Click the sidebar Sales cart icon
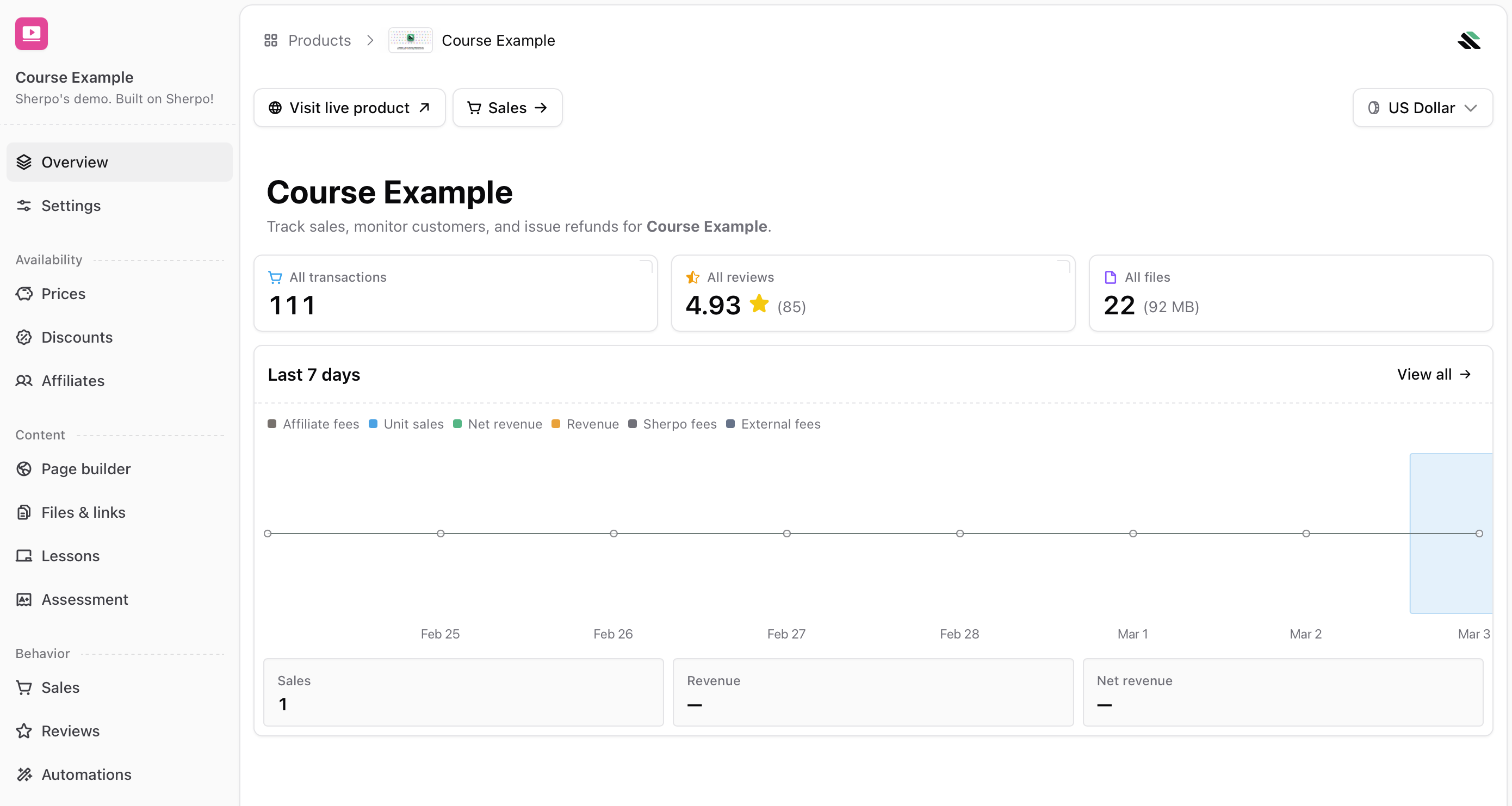The height and width of the screenshot is (806, 1512). pyautogui.click(x=24, y=687)
